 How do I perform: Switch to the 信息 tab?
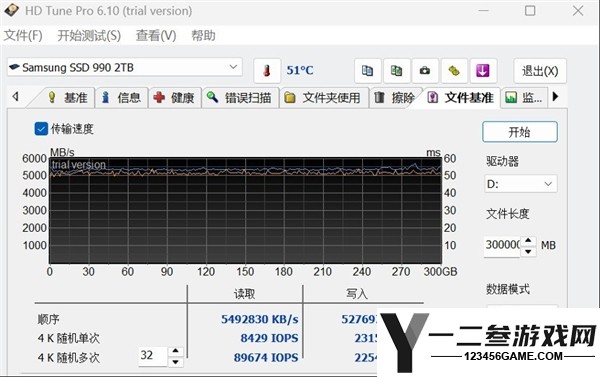coord(121,98)
